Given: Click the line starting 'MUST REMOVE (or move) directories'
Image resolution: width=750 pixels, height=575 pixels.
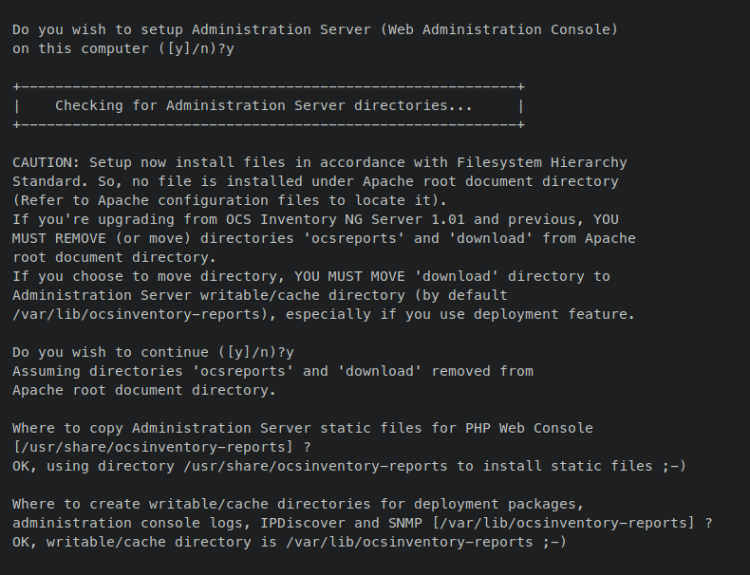Looking at the screenshot, I should (x=324, y=239).
